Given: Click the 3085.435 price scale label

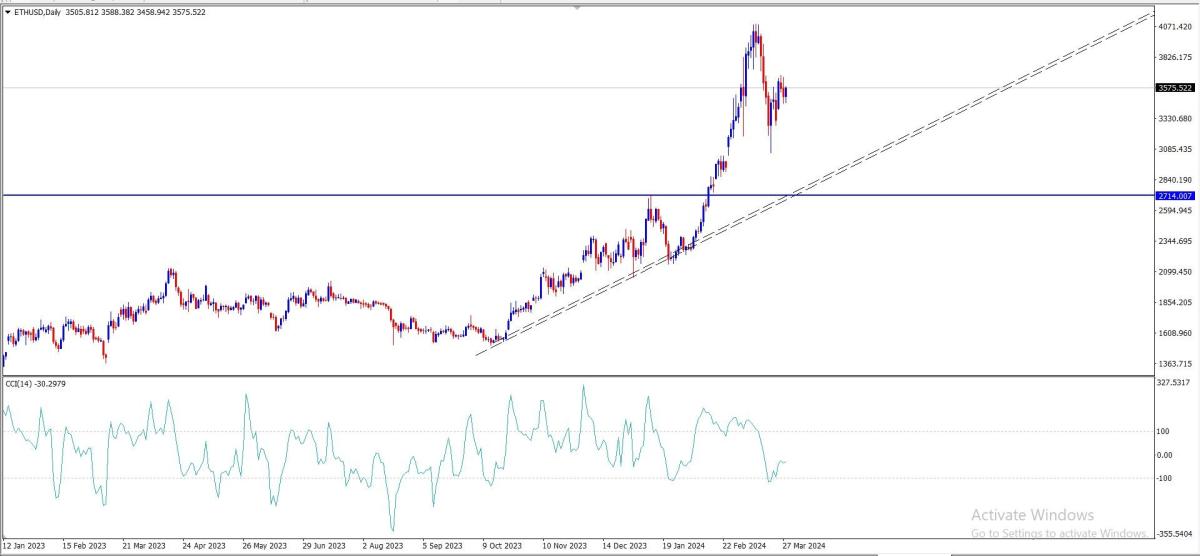Looking at the screenshot, I should point(1174,150).
